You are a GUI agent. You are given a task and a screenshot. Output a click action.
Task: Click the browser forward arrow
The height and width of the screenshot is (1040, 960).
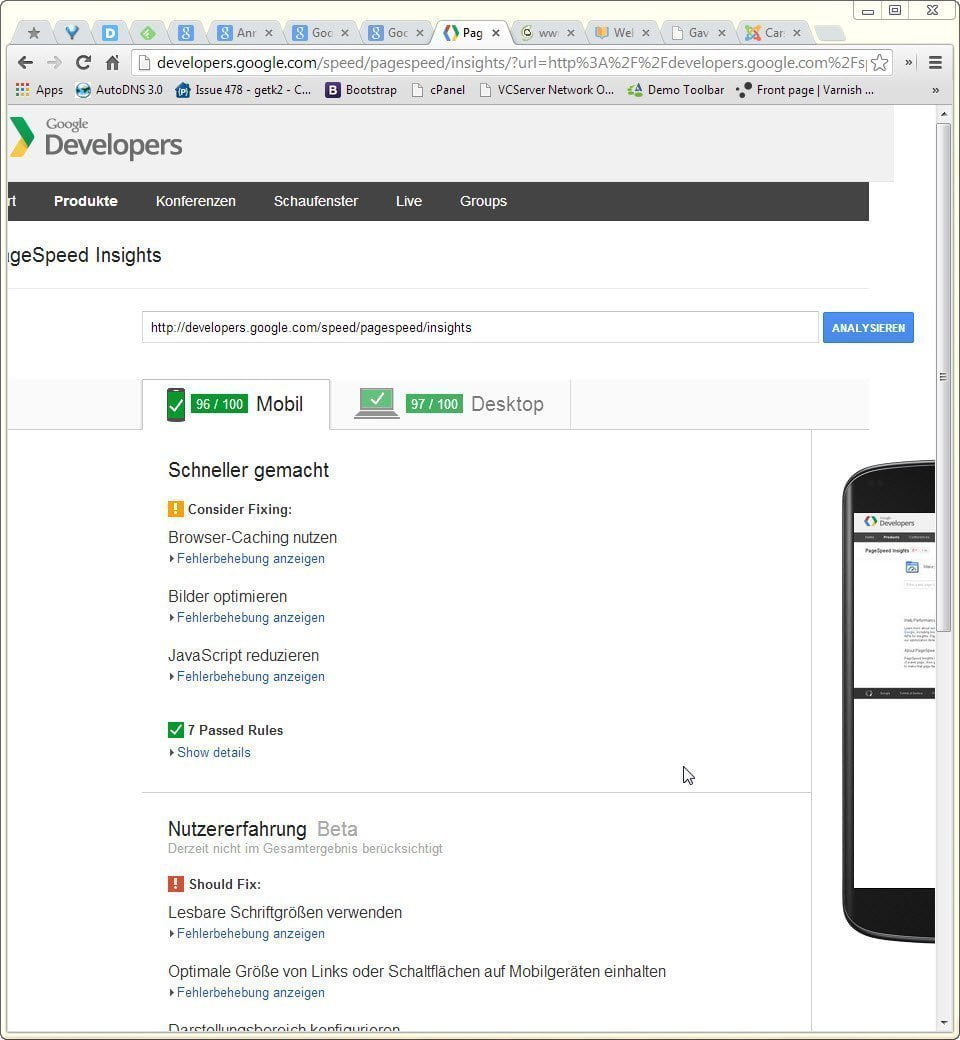54,62
